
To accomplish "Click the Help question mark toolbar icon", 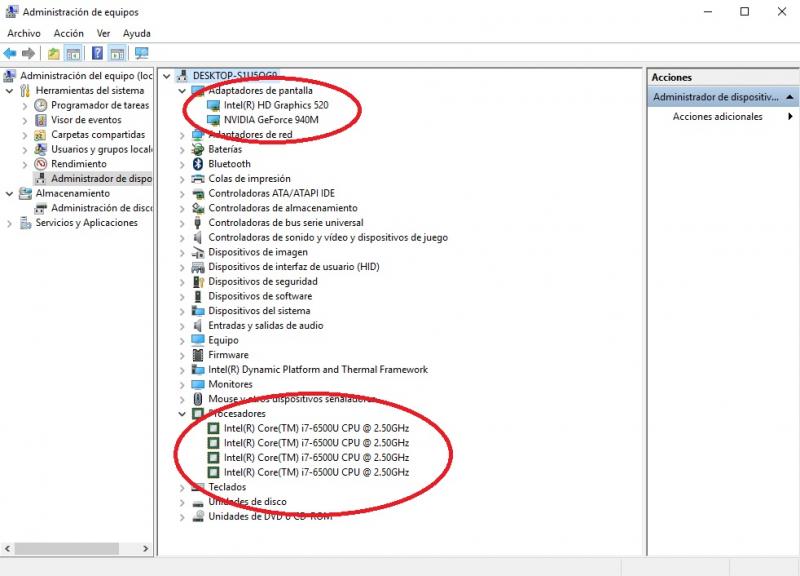I will coord(97,53).
